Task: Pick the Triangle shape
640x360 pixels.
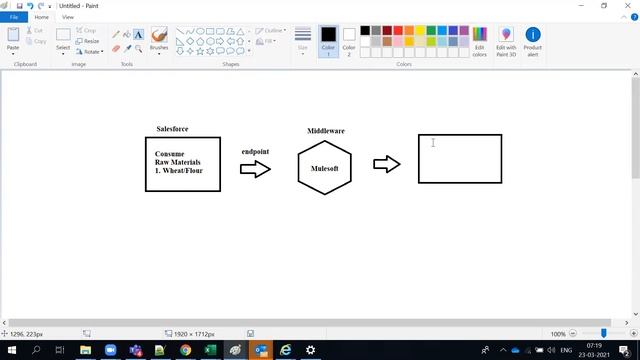Action: coord(240,31)
